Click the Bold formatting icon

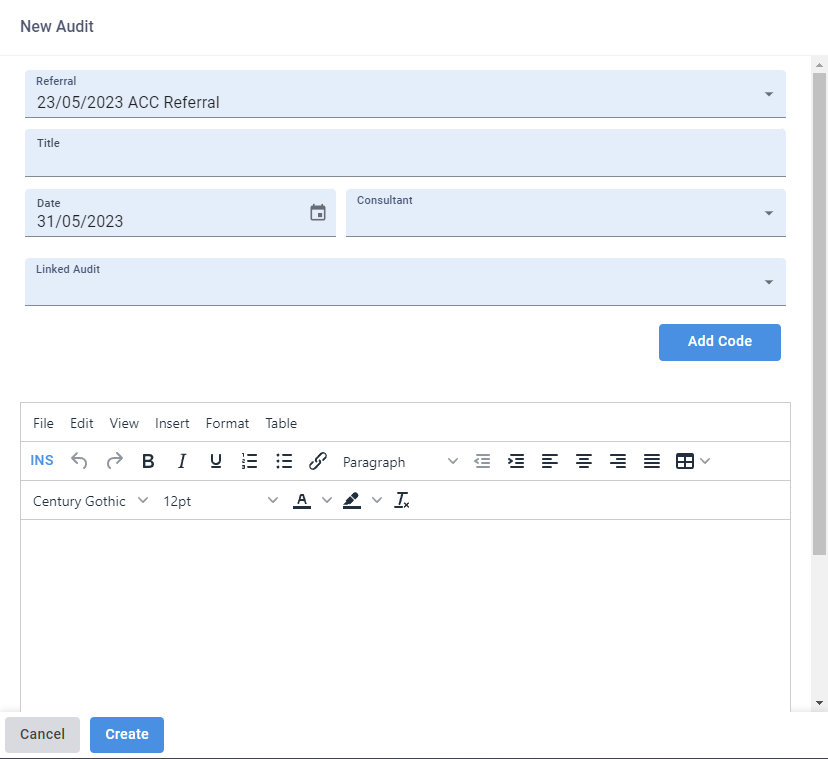coord(148,461)
